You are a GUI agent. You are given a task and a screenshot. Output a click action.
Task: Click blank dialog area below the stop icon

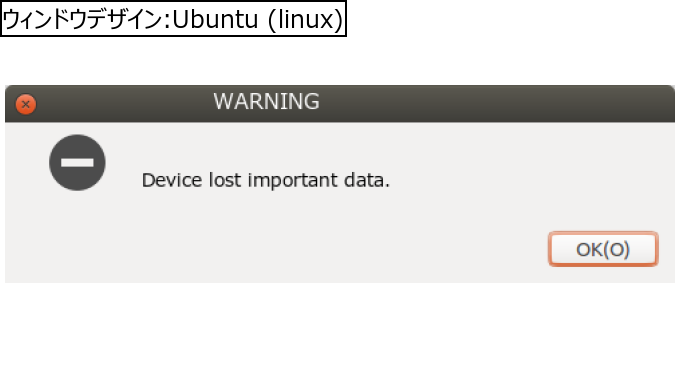tap(77, 234)
